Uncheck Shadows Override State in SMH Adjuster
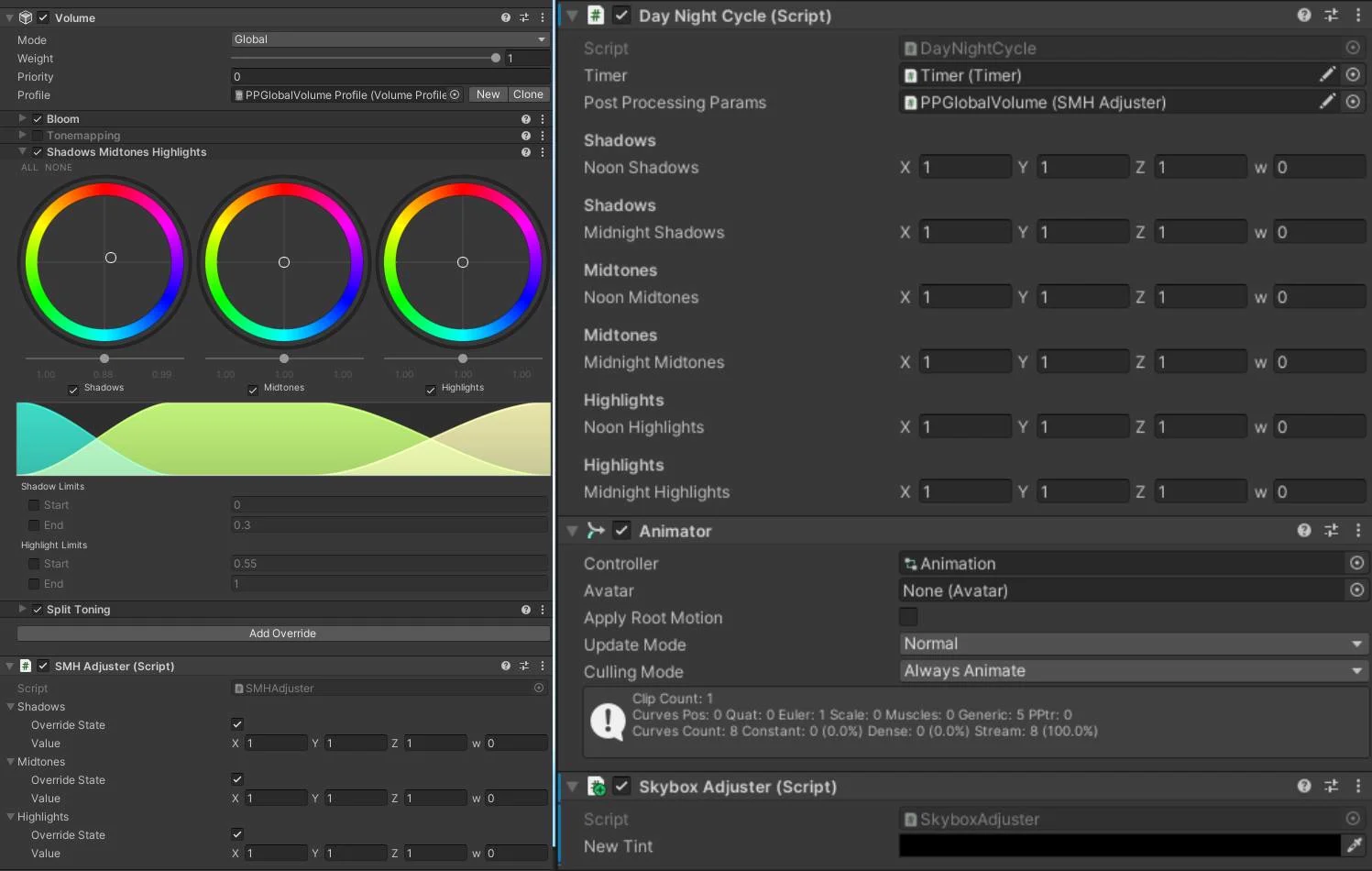This screenshot has height=871, width=1372. click(x=236, y=724)
